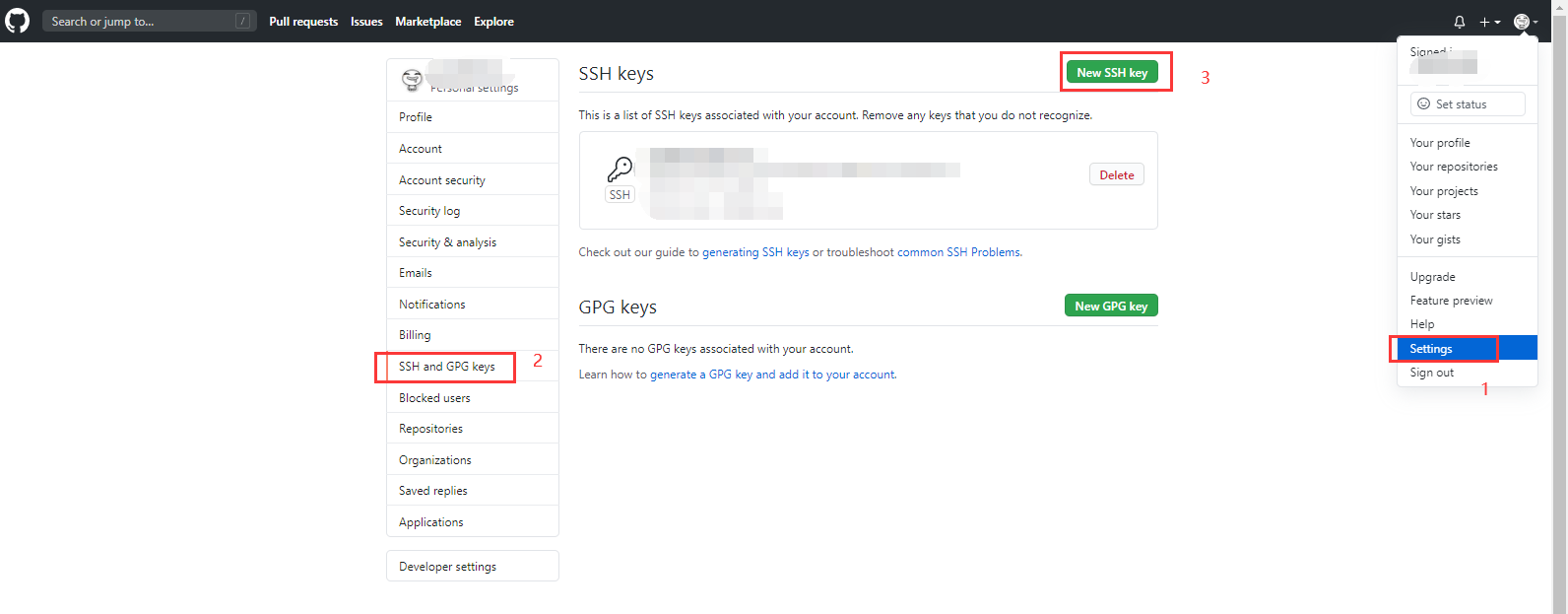Expand the plus create-new dropdown

[x=1489, y=22]
